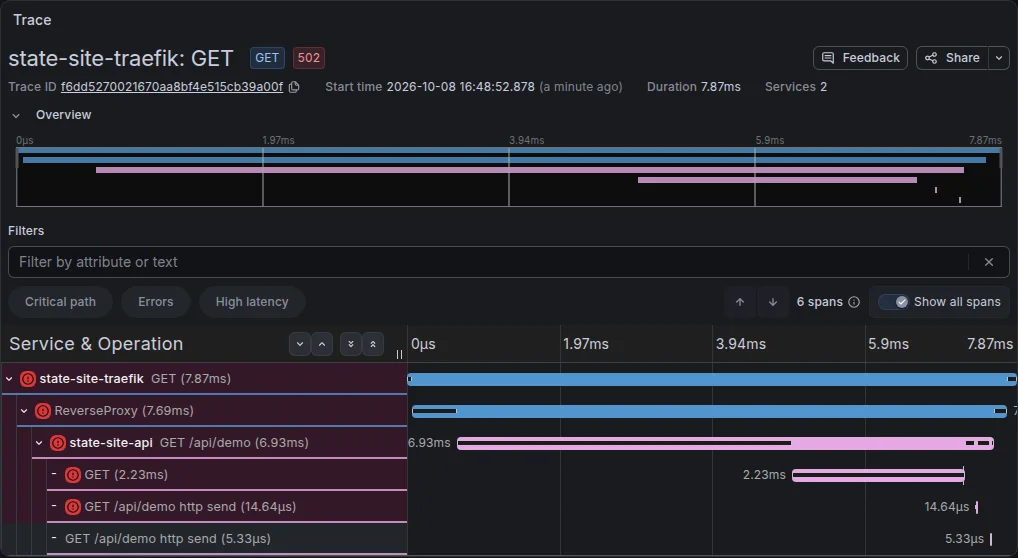
Task: Click the column resize handle beside Service & Operation
Action: tap(399, 354)
